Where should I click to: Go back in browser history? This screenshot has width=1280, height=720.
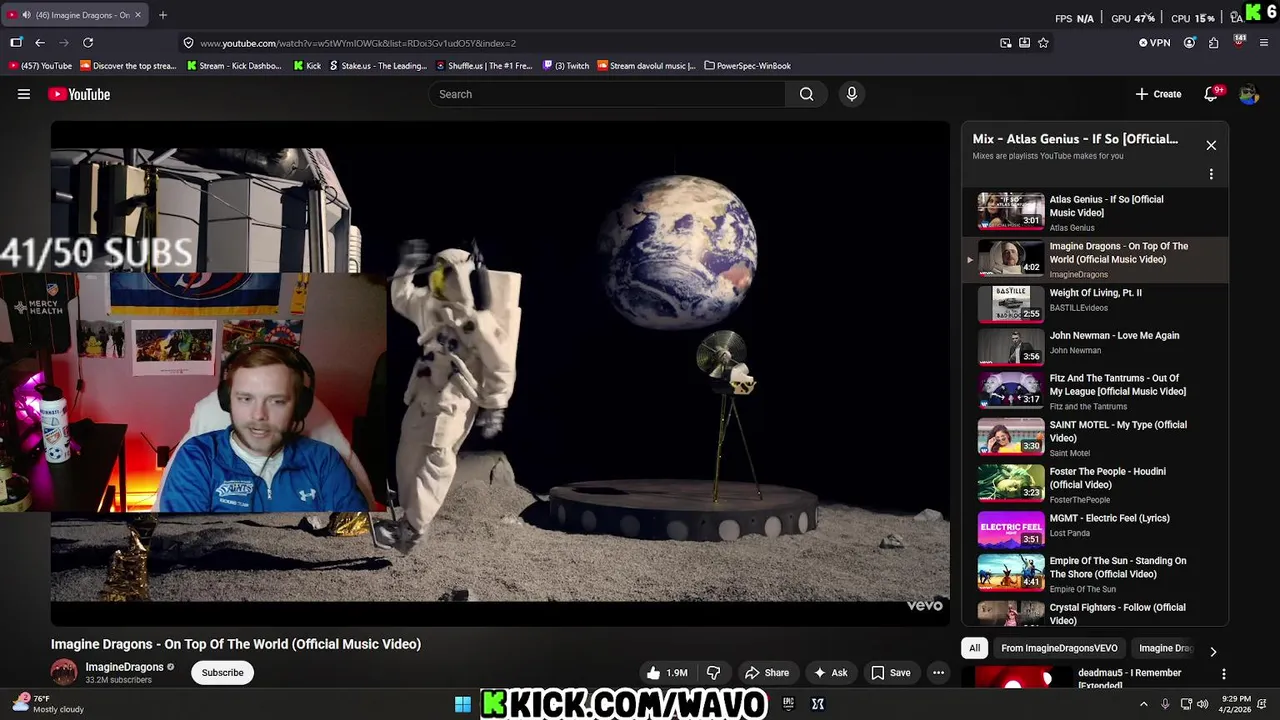[x=40, y=43]
